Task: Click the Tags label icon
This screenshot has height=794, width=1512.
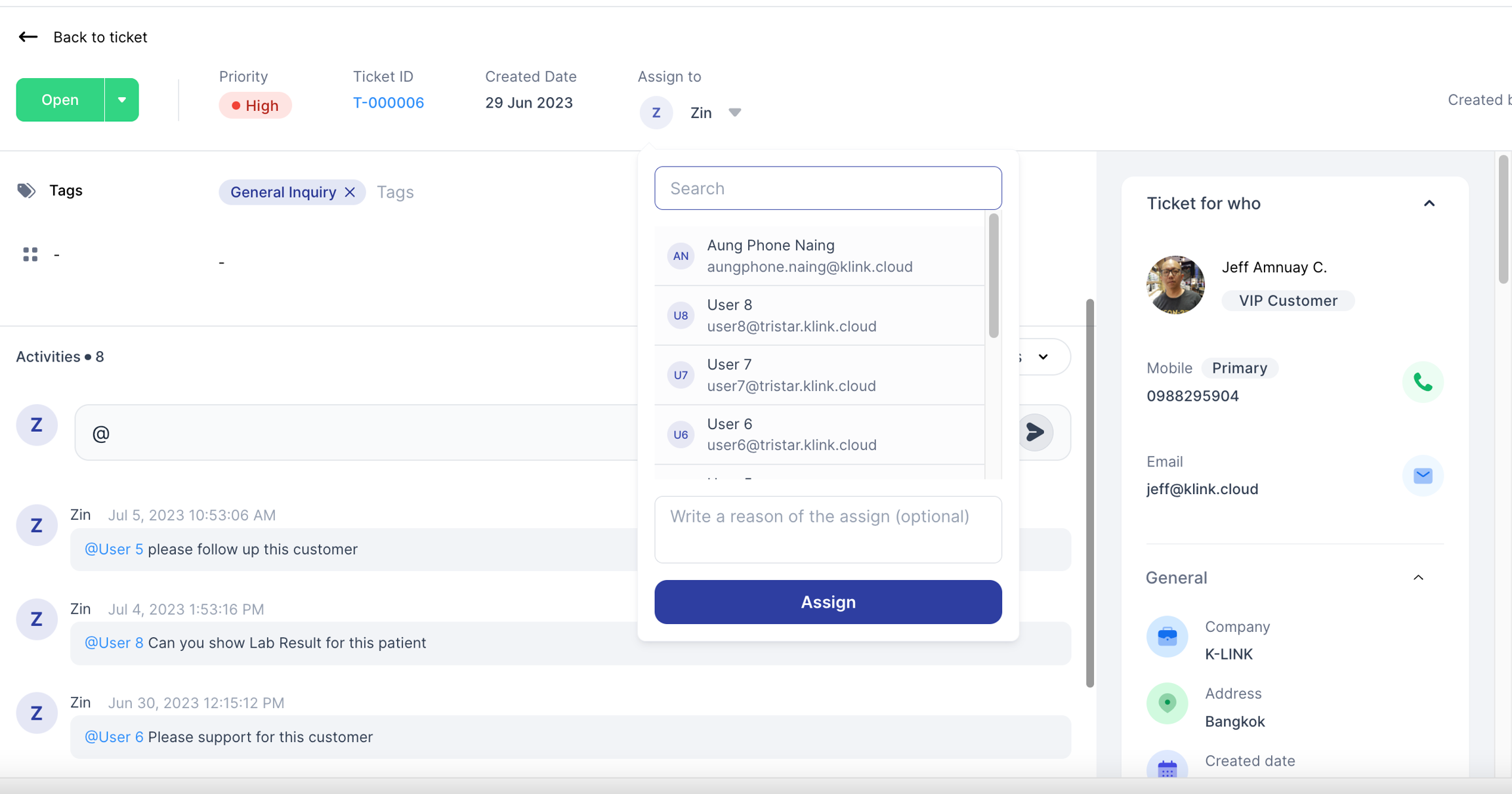Action: [26, 190]
